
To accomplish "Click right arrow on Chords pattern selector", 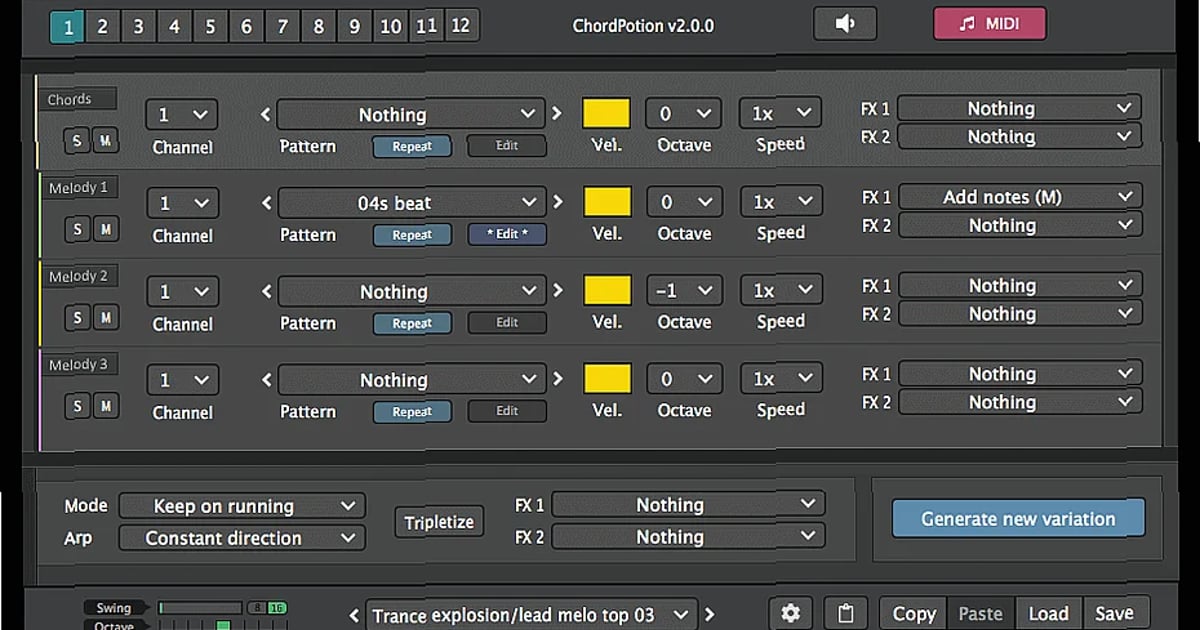I will pos(557,114).
